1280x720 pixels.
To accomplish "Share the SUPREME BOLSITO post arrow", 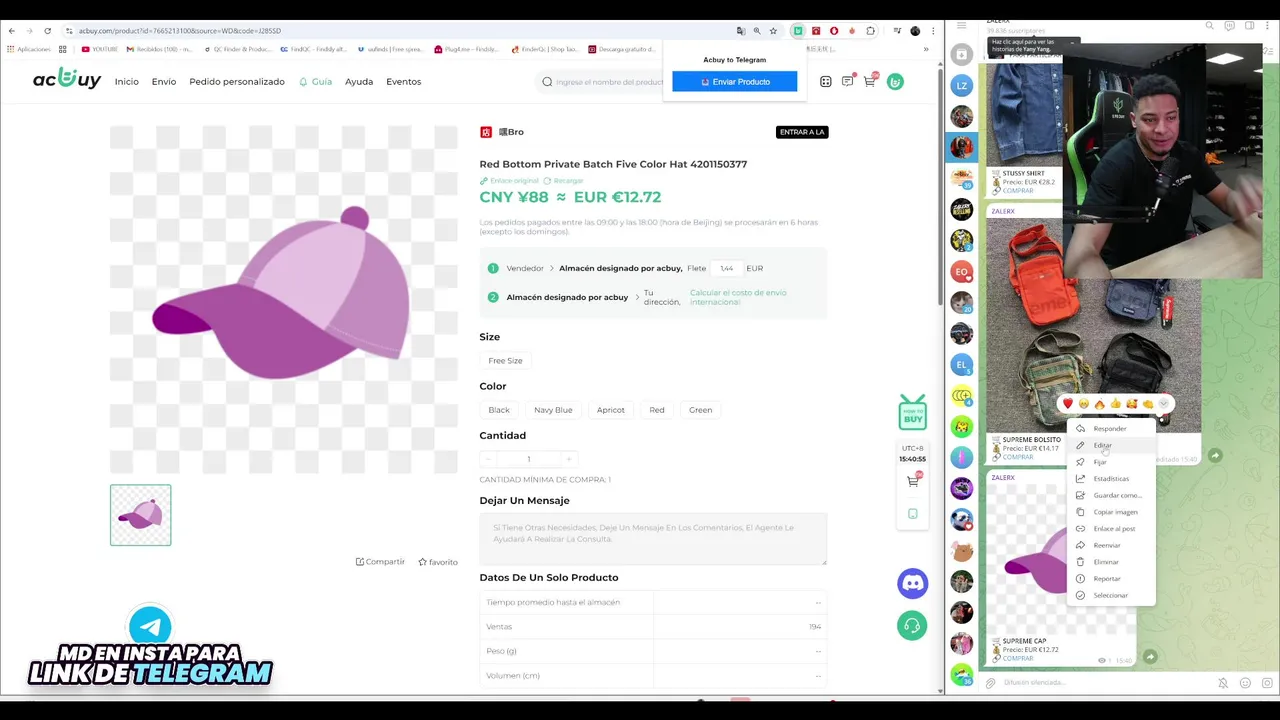I will (x=1214, y=455).
